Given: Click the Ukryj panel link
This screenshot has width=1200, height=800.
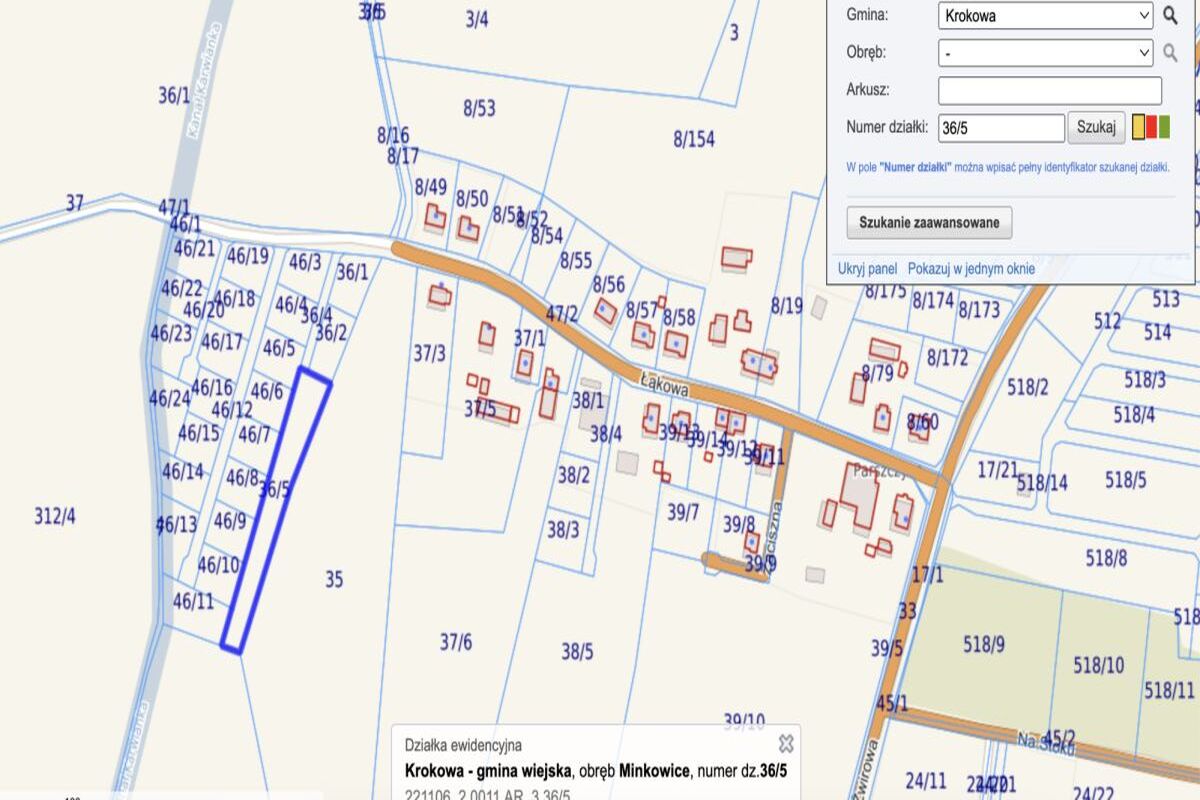Looking at the screenshot, I should pyautogui.click(x=867, y=269).
